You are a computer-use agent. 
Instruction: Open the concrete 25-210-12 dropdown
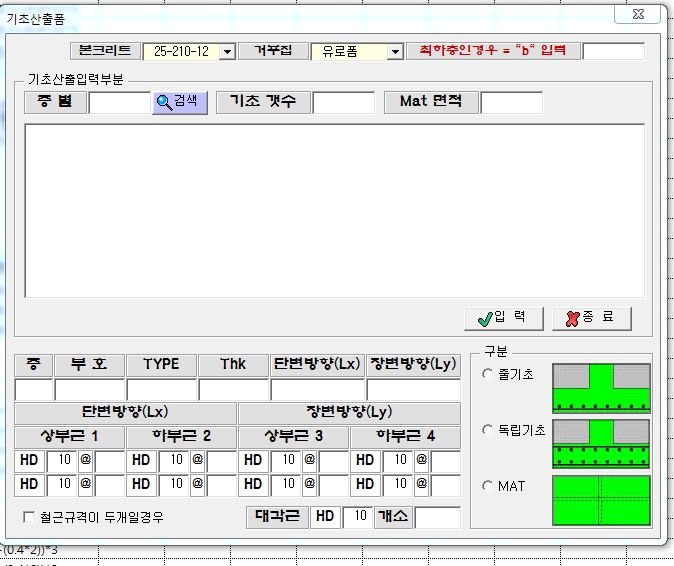click(227, 52)
